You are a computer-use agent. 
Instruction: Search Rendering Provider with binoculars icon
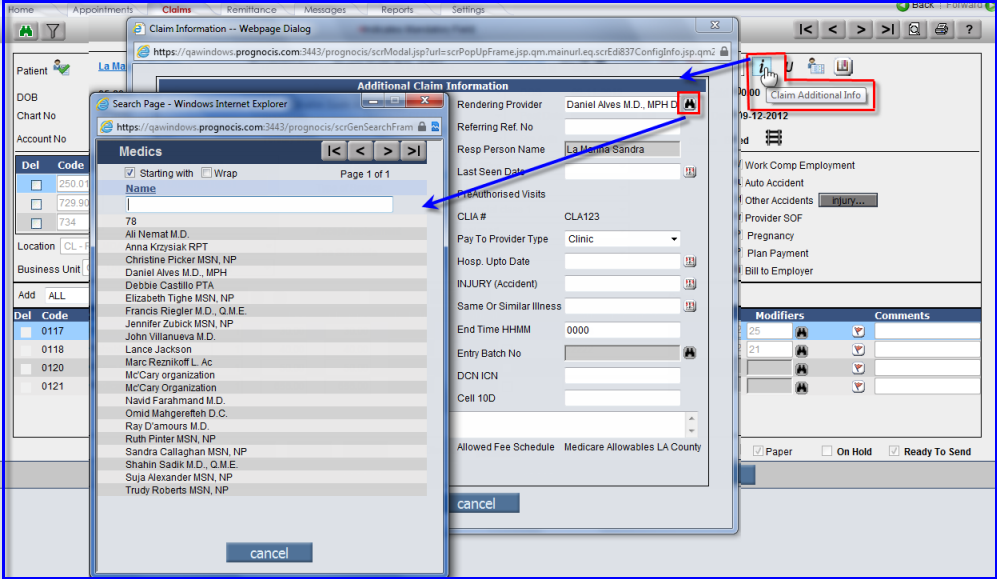[689, 104]
